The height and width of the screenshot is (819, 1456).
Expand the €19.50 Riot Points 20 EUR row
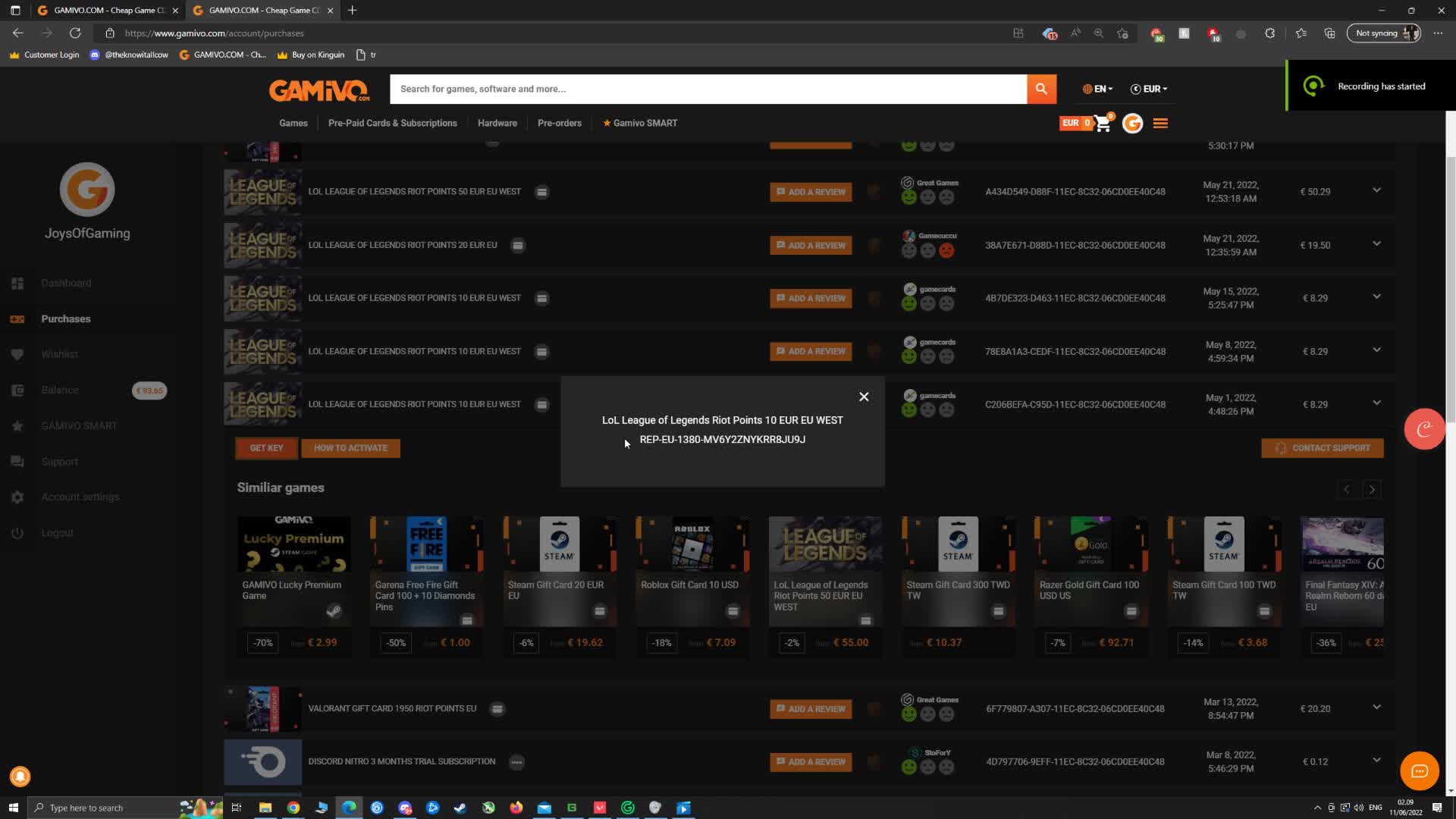tap(1376, 243)
